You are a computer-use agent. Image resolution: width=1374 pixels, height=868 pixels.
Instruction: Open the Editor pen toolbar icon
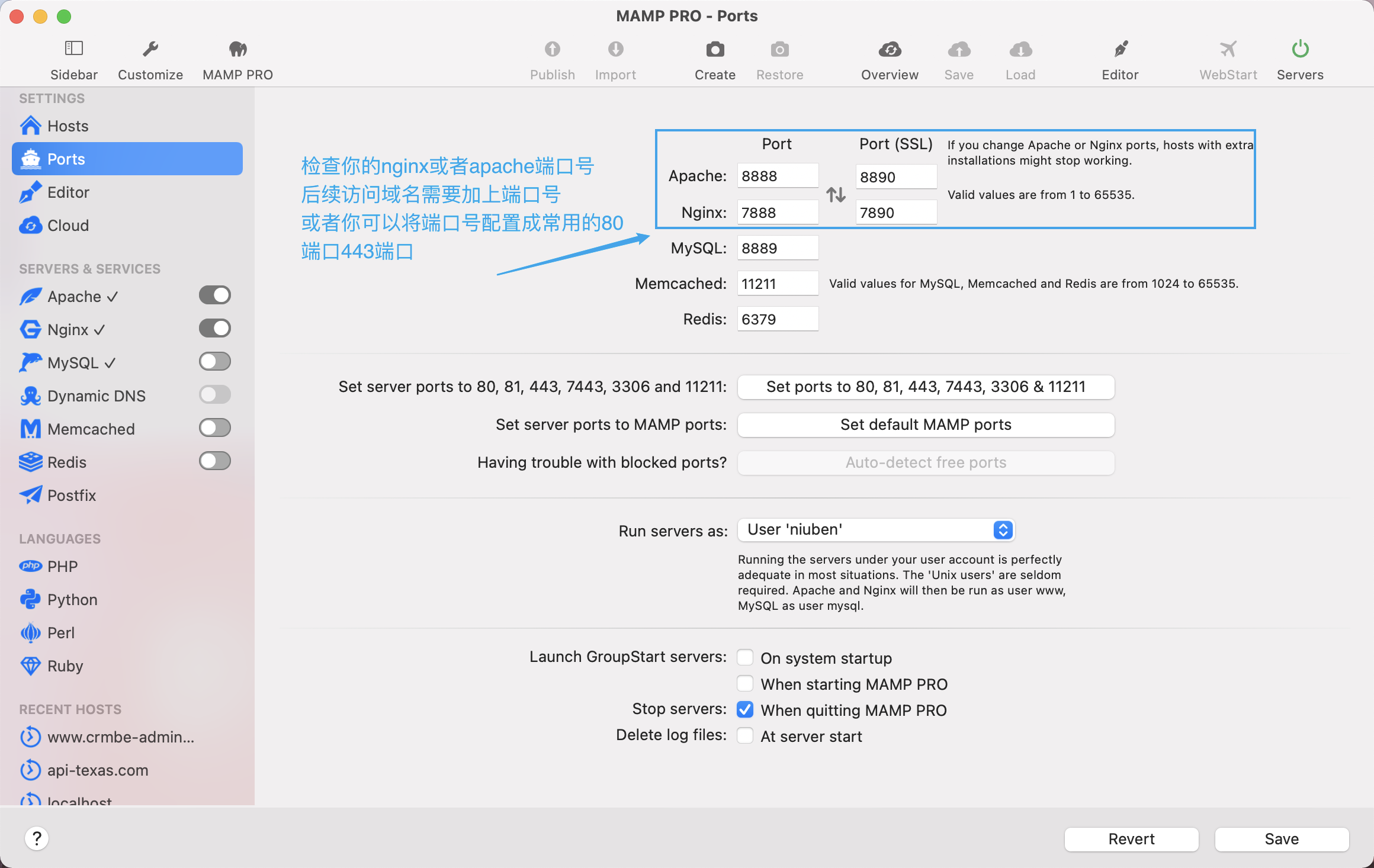(1120, 49)
